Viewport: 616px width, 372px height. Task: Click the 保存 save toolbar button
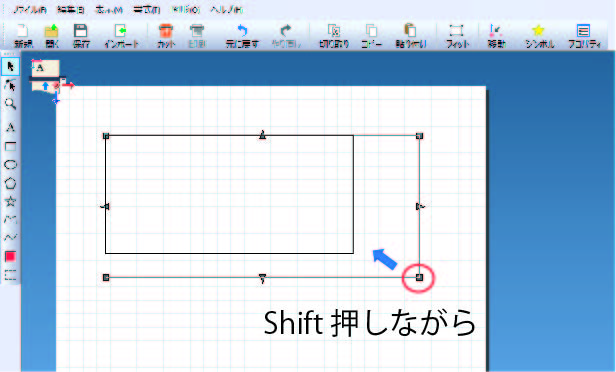click(81, 36)
